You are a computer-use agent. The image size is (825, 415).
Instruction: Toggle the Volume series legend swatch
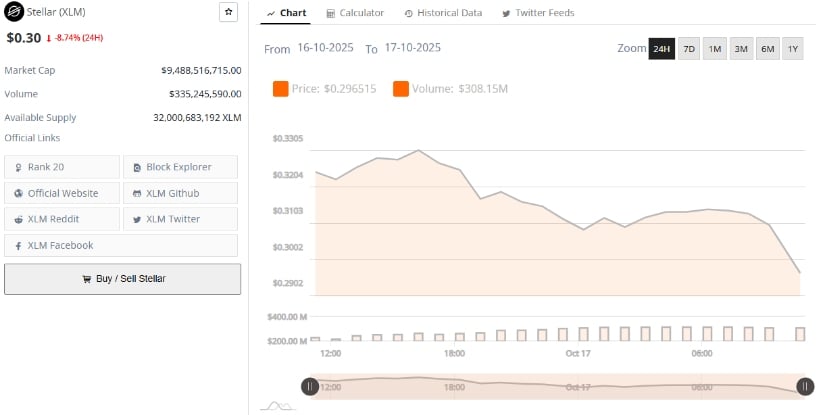point(401,89)
